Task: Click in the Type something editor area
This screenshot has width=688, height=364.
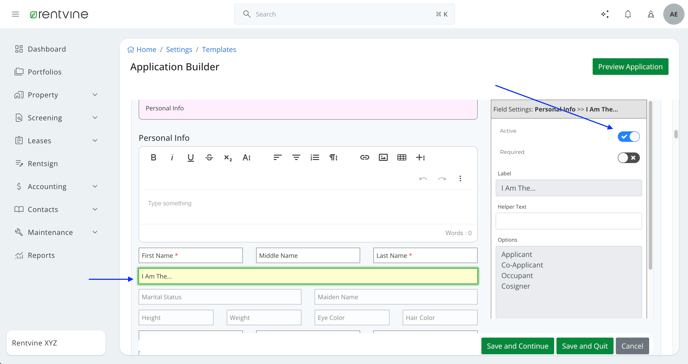Action: coord(308,207)
